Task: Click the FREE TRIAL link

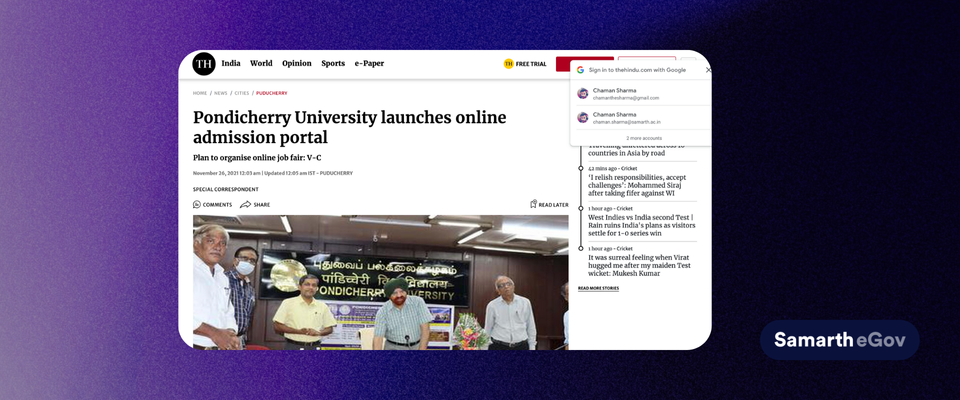Action: tap(531, 64)
